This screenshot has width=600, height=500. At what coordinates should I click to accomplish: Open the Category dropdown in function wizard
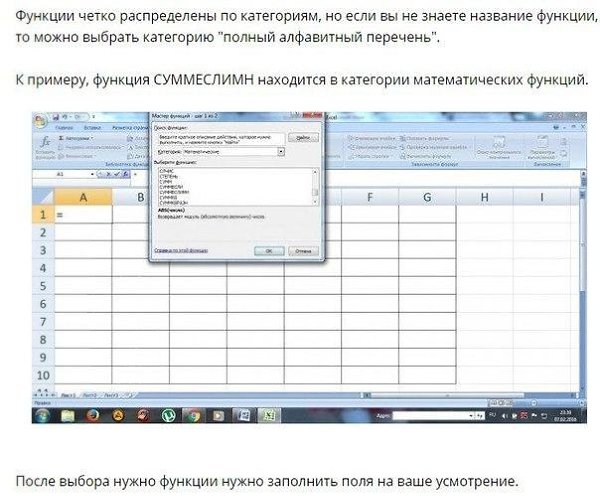[281, 151]
